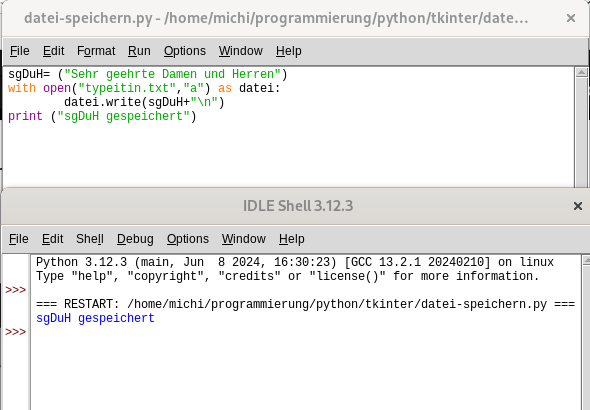Open Options menu in editor window

point(185,51)
